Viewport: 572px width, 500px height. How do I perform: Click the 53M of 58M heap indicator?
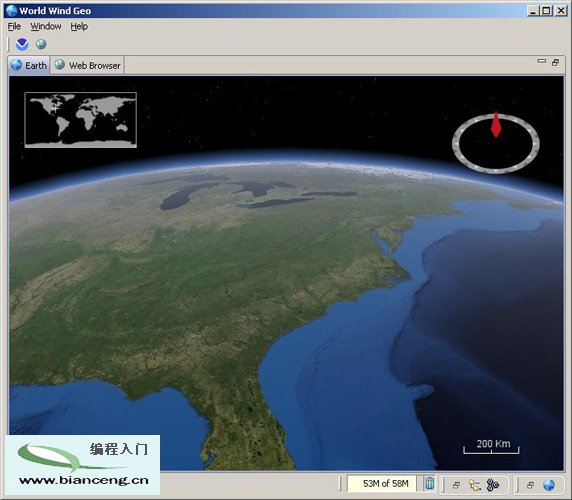382,484
